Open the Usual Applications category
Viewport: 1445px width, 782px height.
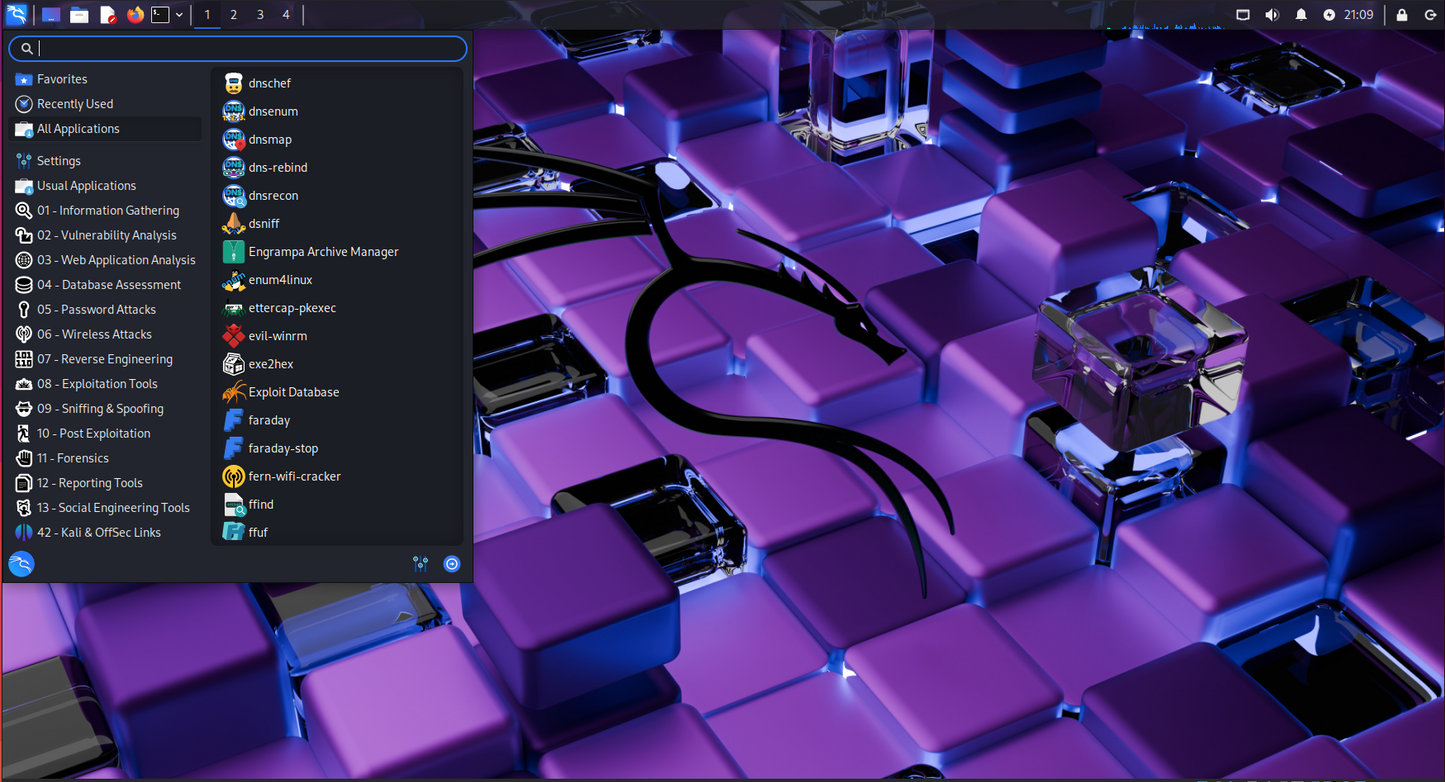pos(105,186)
